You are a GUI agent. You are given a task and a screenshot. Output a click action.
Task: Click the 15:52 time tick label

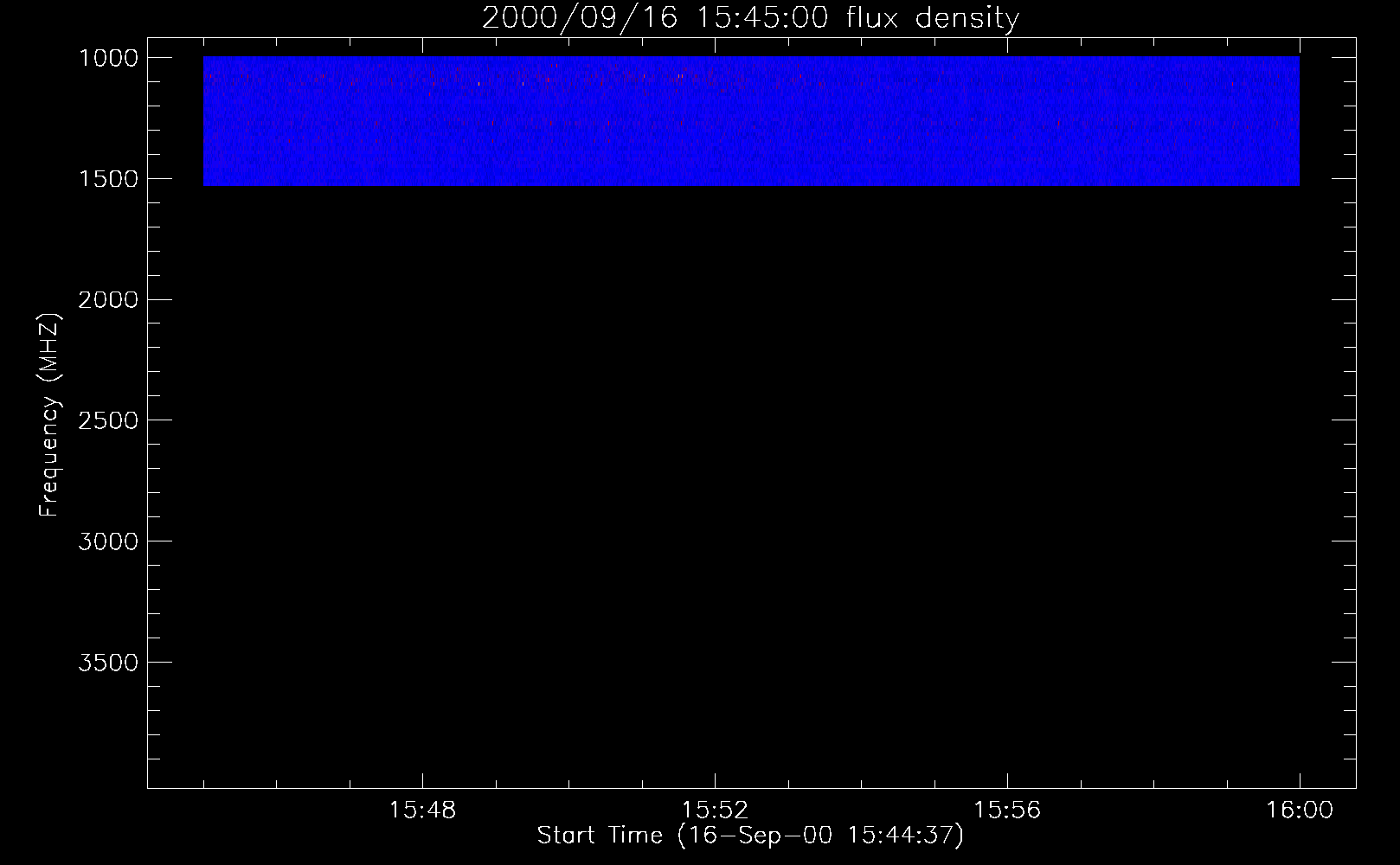[x=715, y=811]
